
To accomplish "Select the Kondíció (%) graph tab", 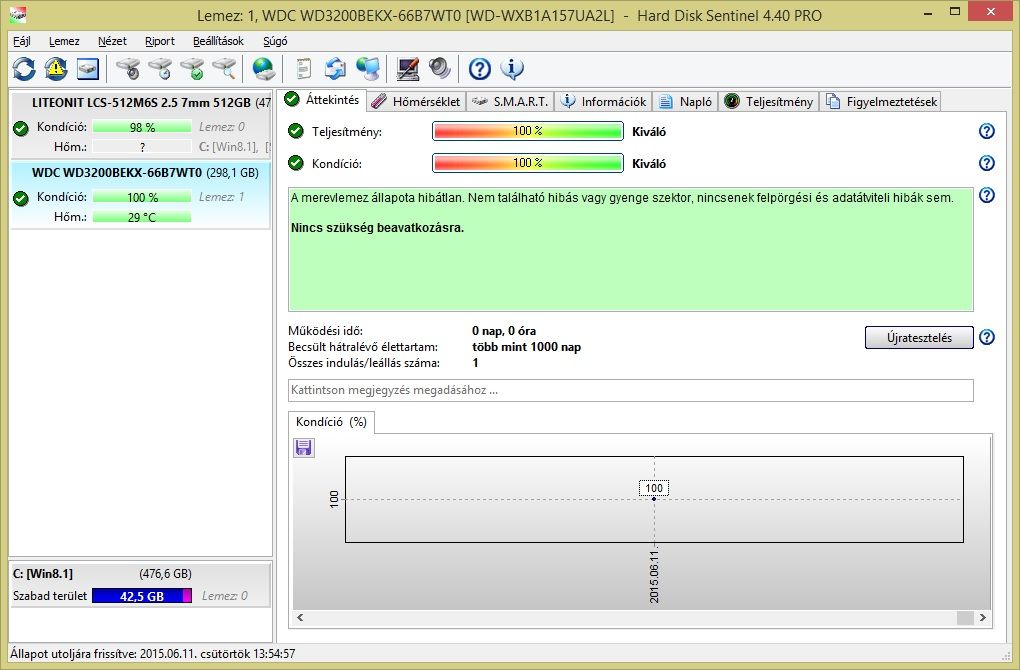I will pos(331,422).
